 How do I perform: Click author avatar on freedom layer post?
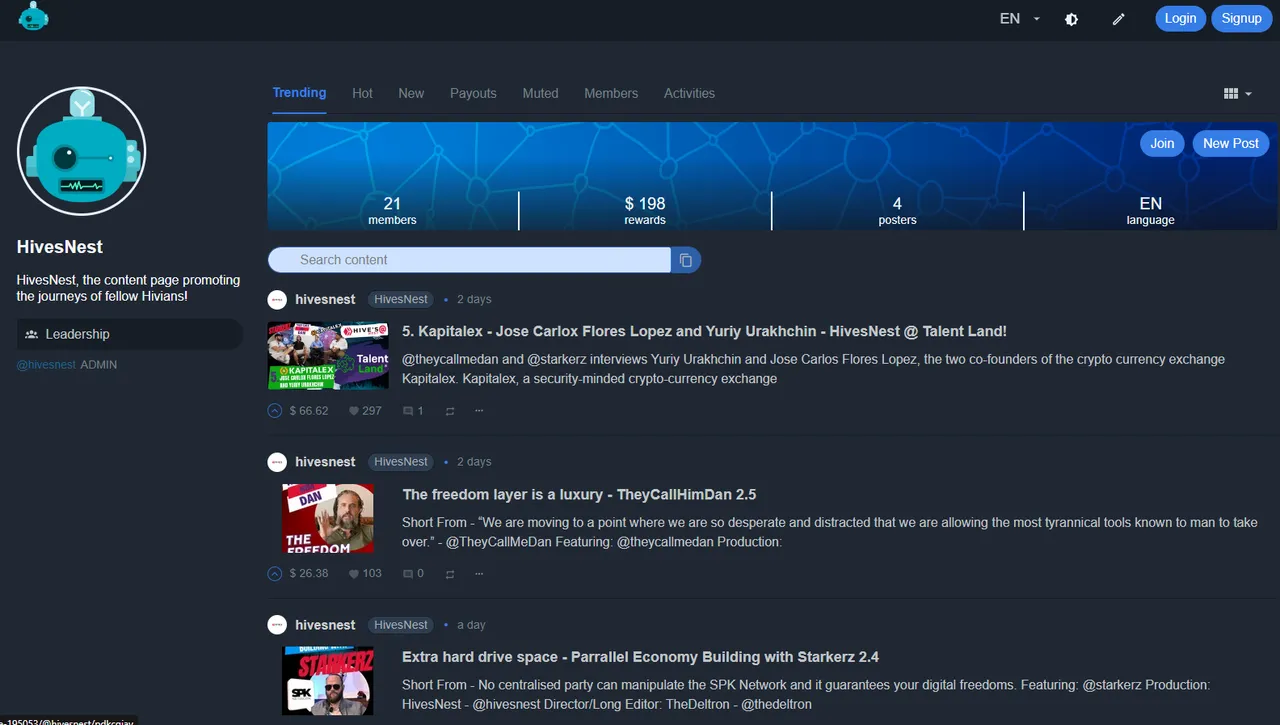277,462
